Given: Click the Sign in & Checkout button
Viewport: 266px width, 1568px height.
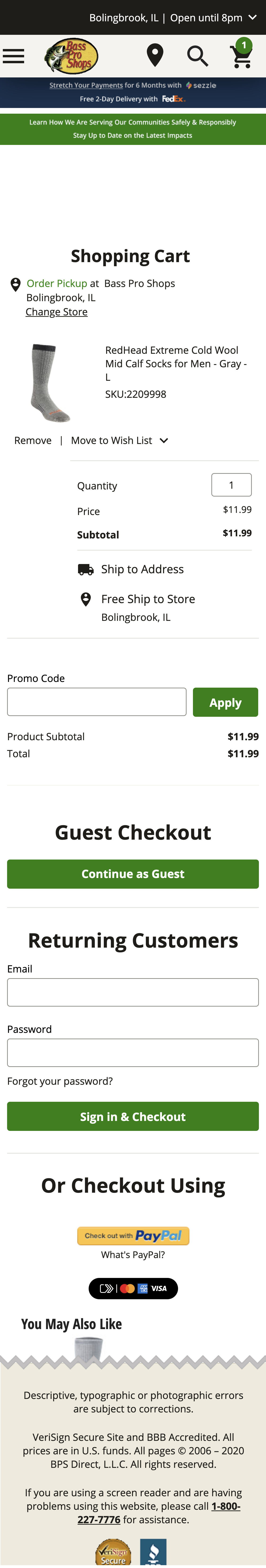Looking at the screenshot, I should [x=133, y=1116].
